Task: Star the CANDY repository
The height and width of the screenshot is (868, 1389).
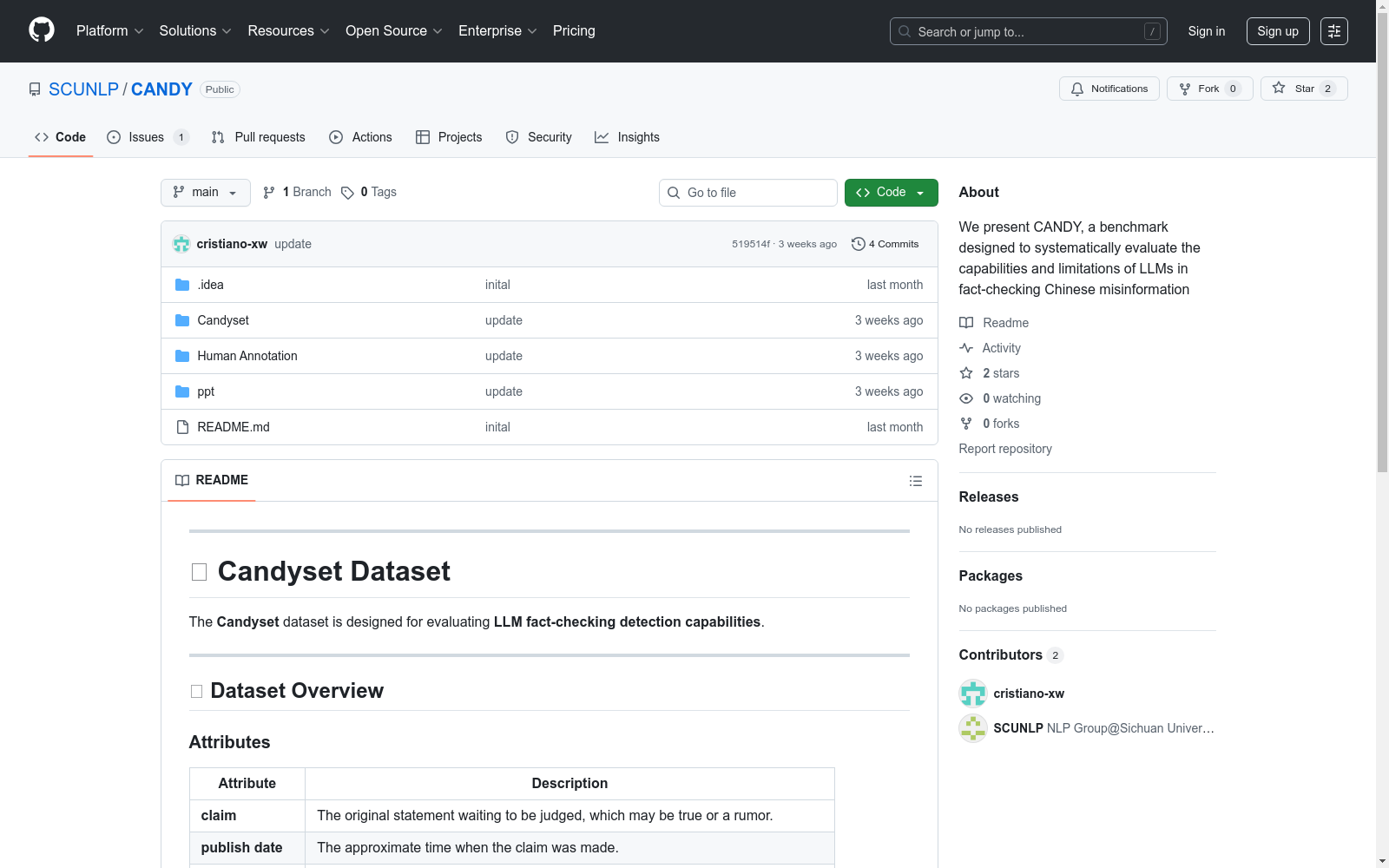Action: (x=1304, y=89)
